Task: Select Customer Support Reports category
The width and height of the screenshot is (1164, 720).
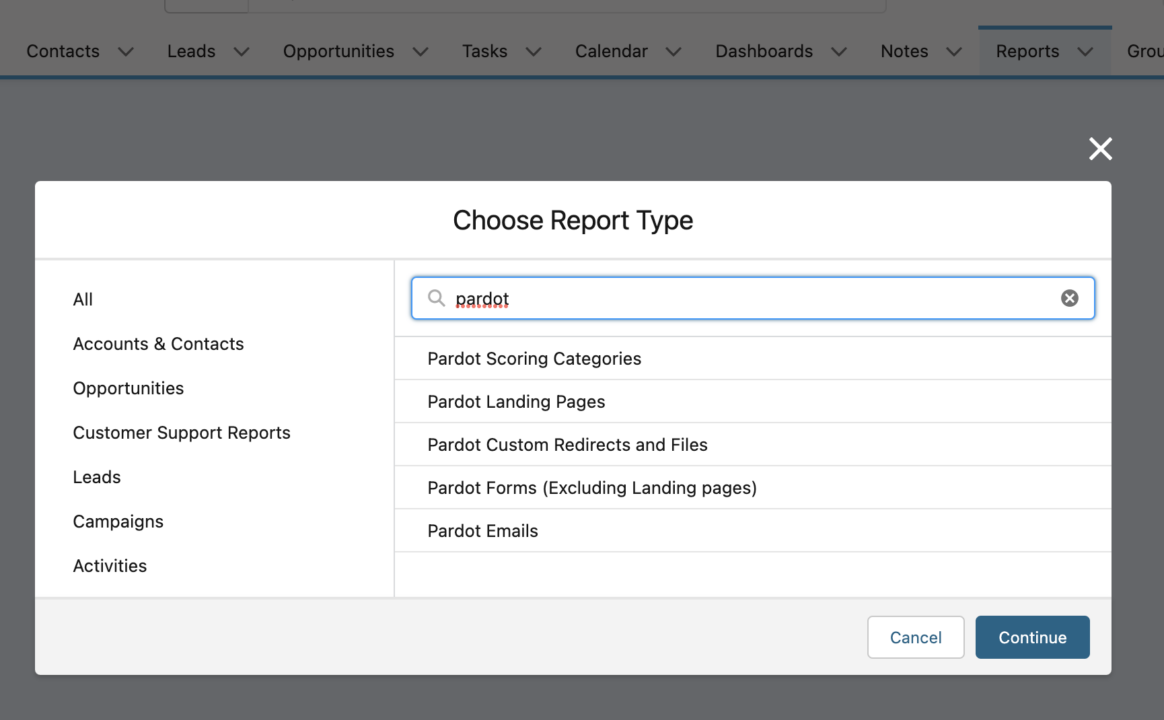Action: [181, 432]
